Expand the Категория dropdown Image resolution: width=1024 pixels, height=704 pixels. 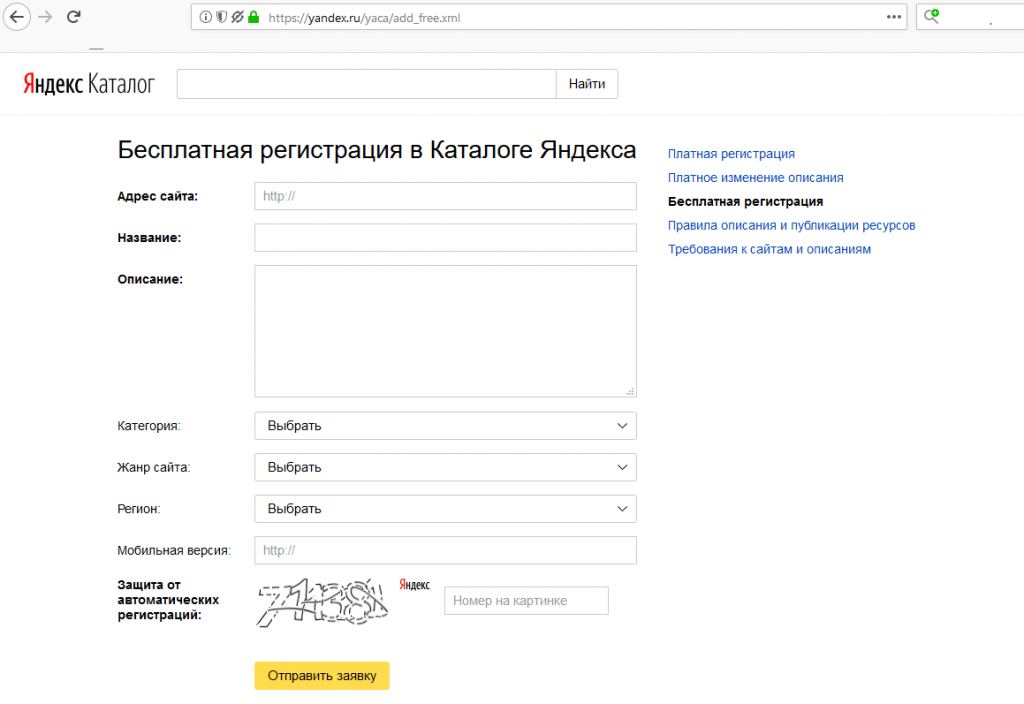(x=445, y=426)
